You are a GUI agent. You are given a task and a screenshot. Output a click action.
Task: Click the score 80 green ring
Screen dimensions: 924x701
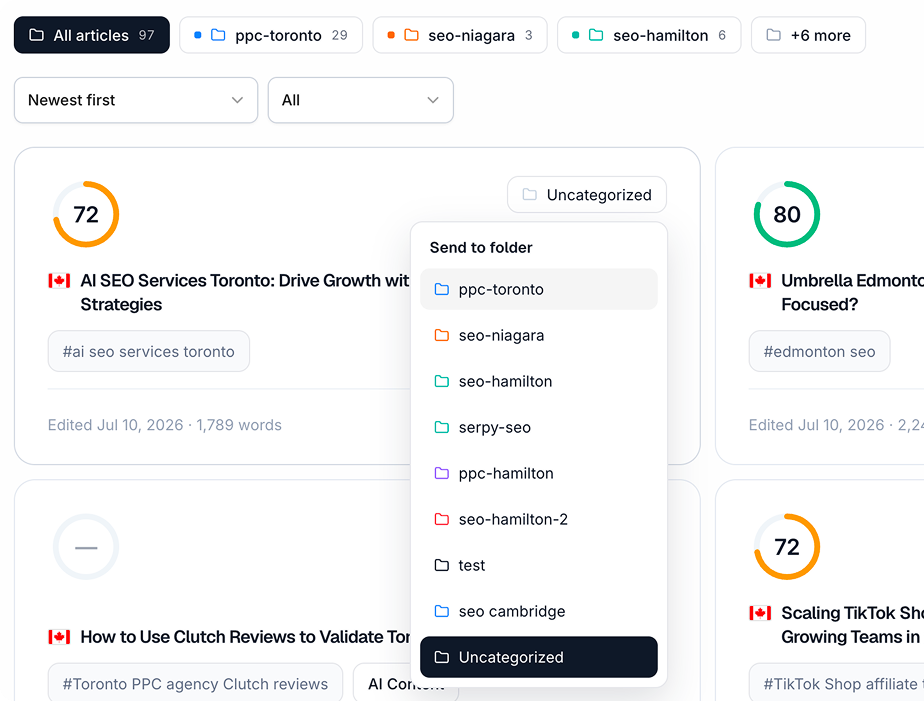787,214
